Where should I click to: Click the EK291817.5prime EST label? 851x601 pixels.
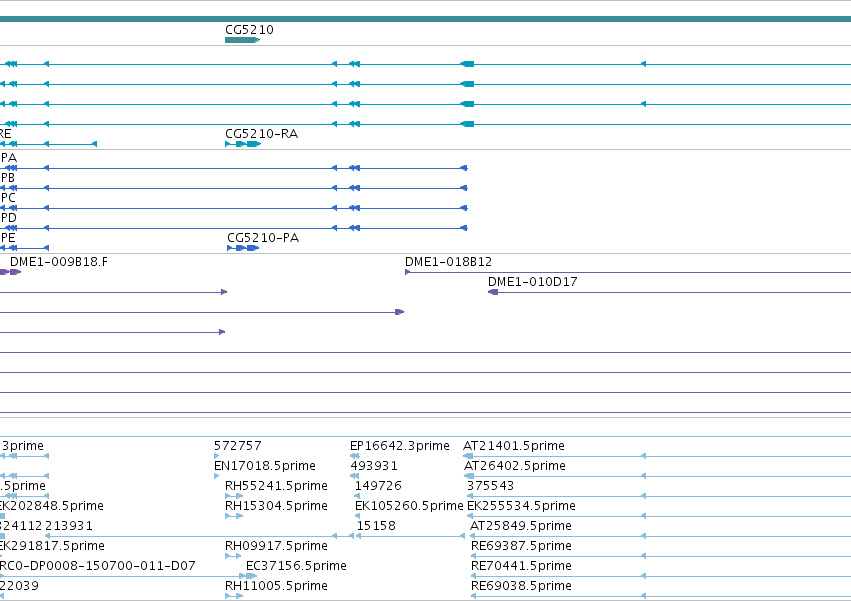click(52, 546)
